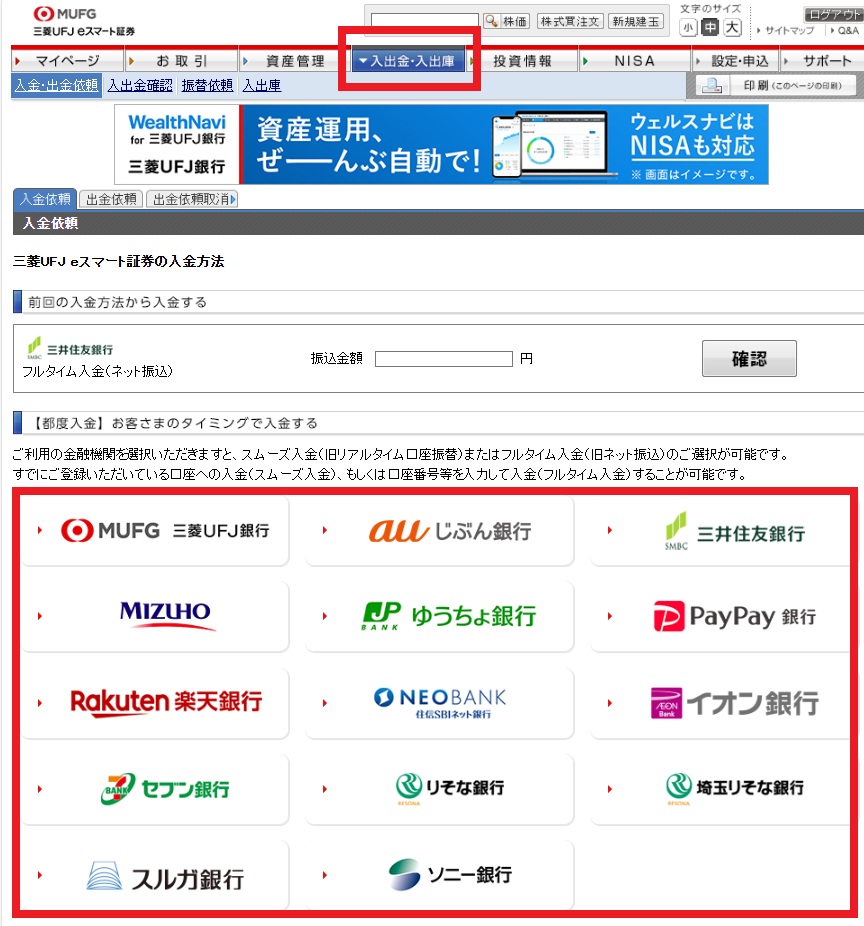Click the 新規建玉 button
Image resolution: width=864 pixels, height=926 pixels.
(635, 22)
